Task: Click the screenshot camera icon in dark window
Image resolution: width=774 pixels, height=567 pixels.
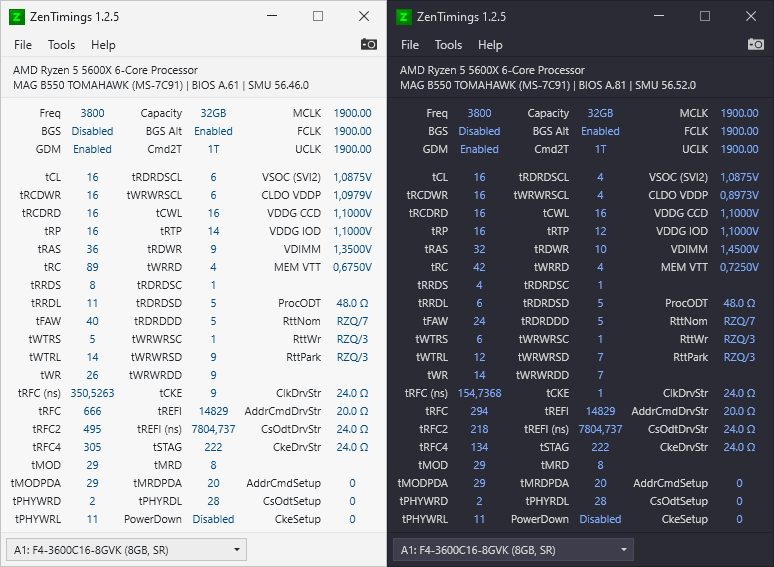Action: coord(756,44)
